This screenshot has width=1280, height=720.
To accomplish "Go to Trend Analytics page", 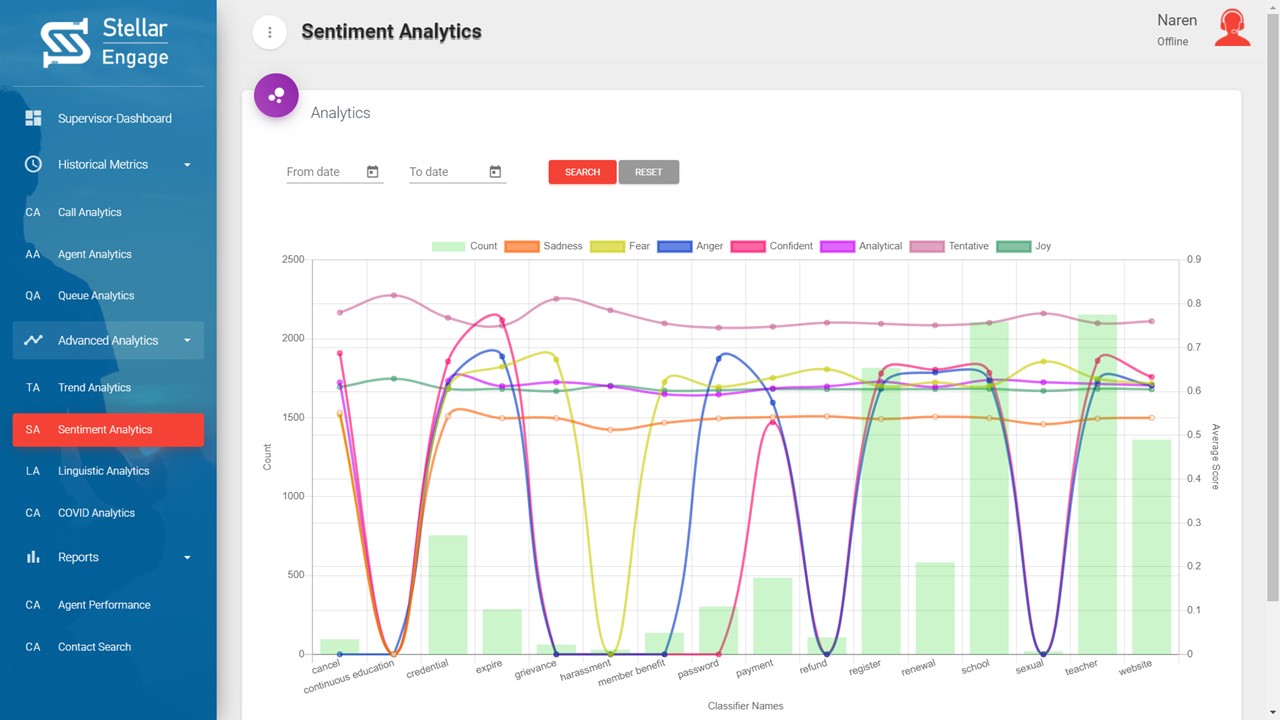I will coord(94,388).
